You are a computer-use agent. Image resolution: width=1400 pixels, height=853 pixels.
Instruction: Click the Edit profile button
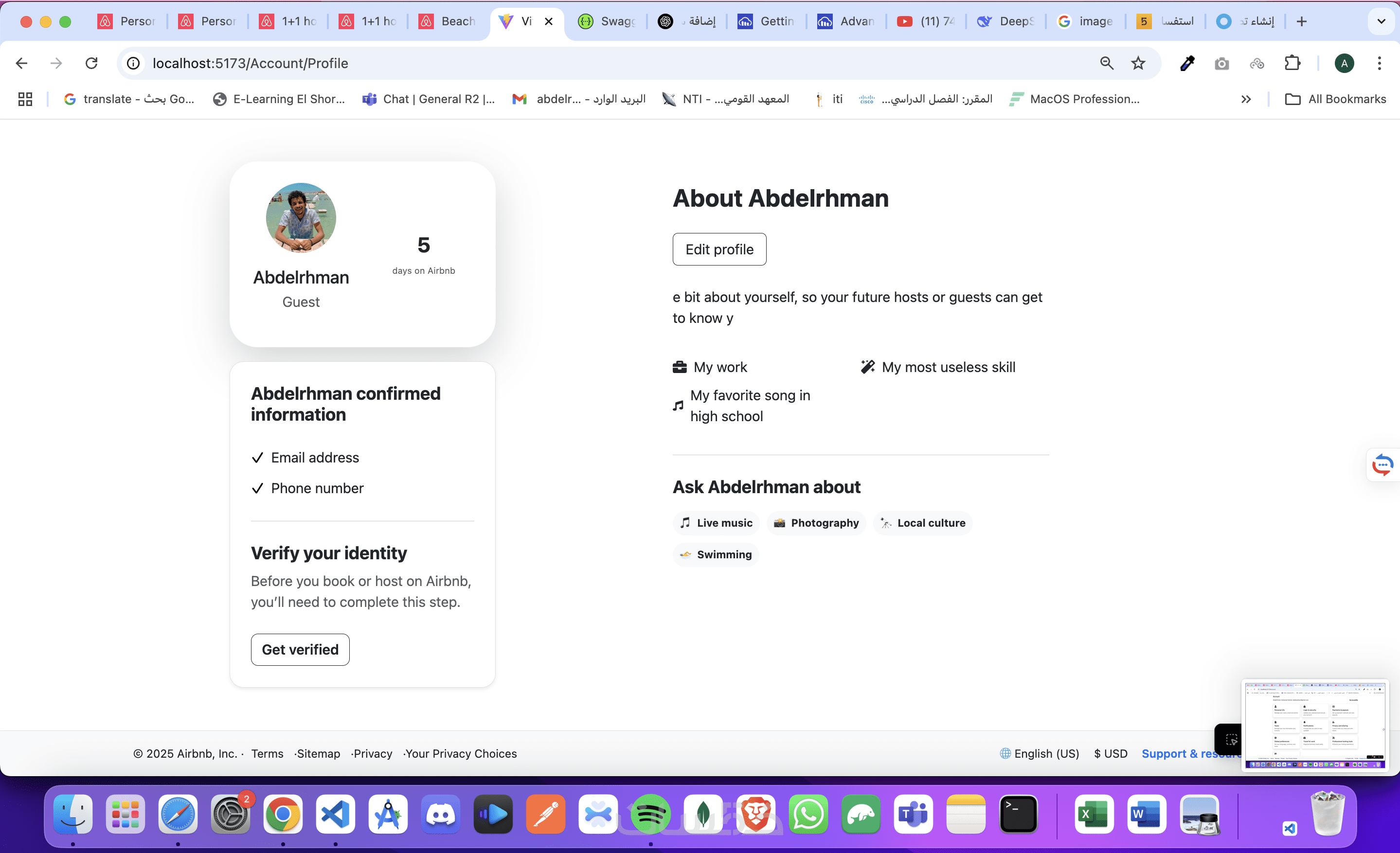pyautogui.click(x=719, y=249)
